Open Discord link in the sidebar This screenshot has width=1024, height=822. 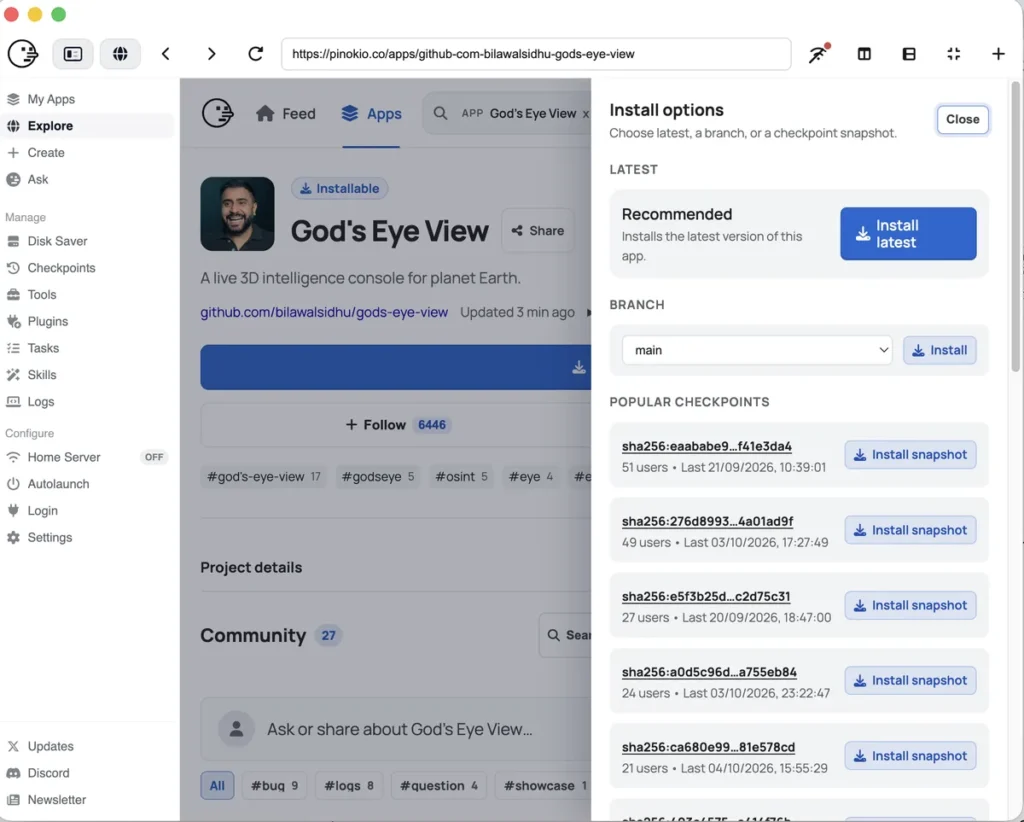click(87, 773)
